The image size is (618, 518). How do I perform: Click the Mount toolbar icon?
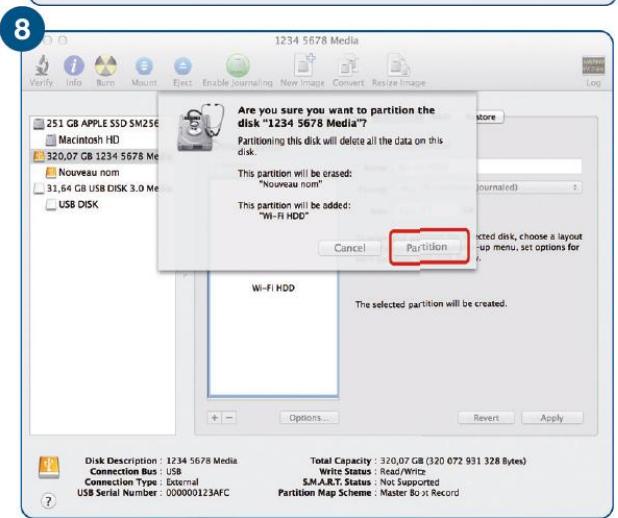(144, 66)
